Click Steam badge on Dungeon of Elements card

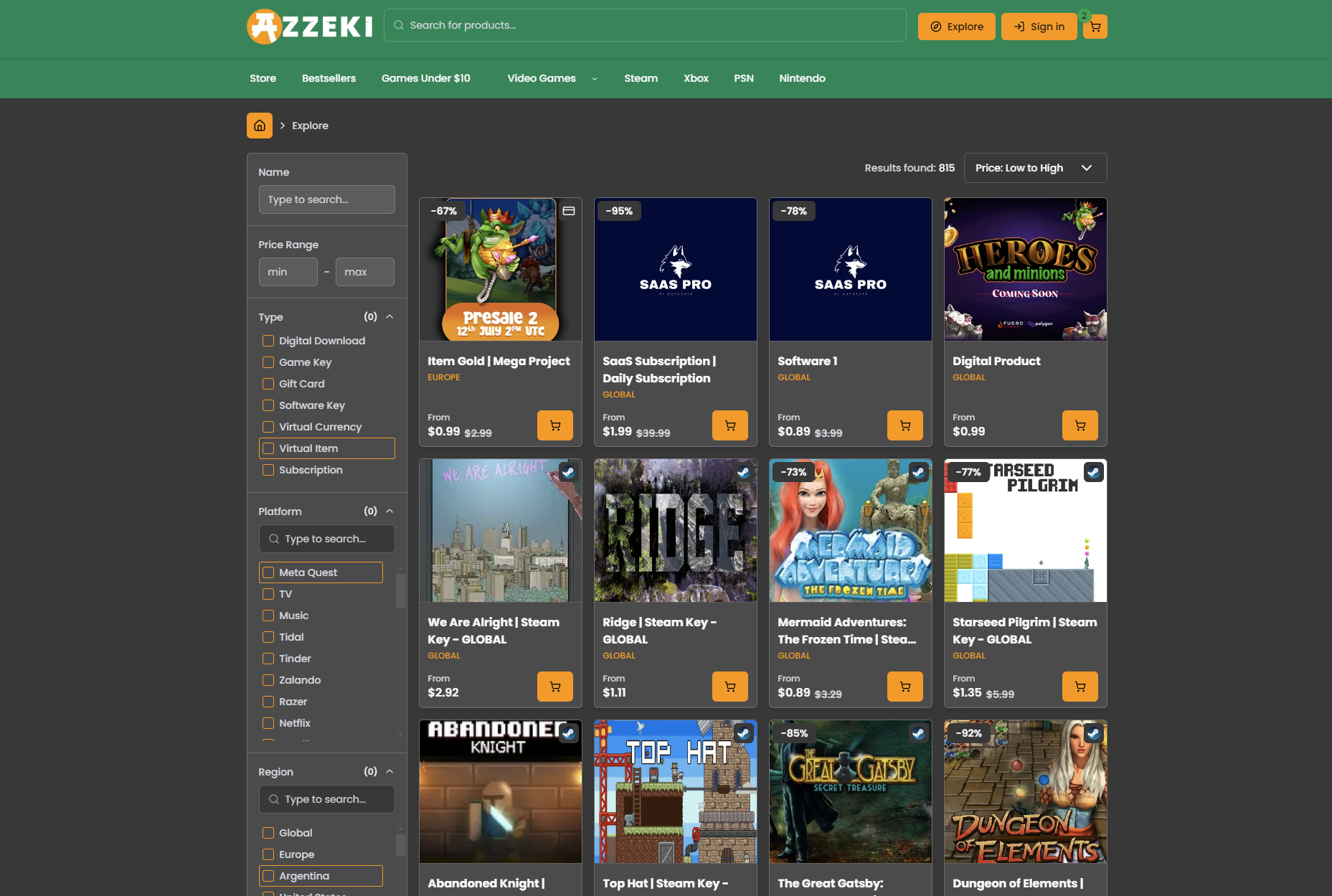1093,733
